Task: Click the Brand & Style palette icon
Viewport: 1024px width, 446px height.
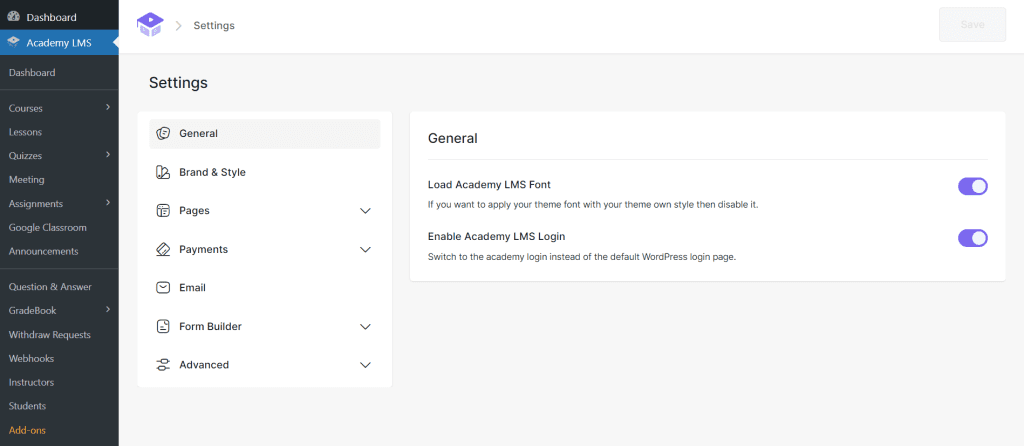Action: 163,172
